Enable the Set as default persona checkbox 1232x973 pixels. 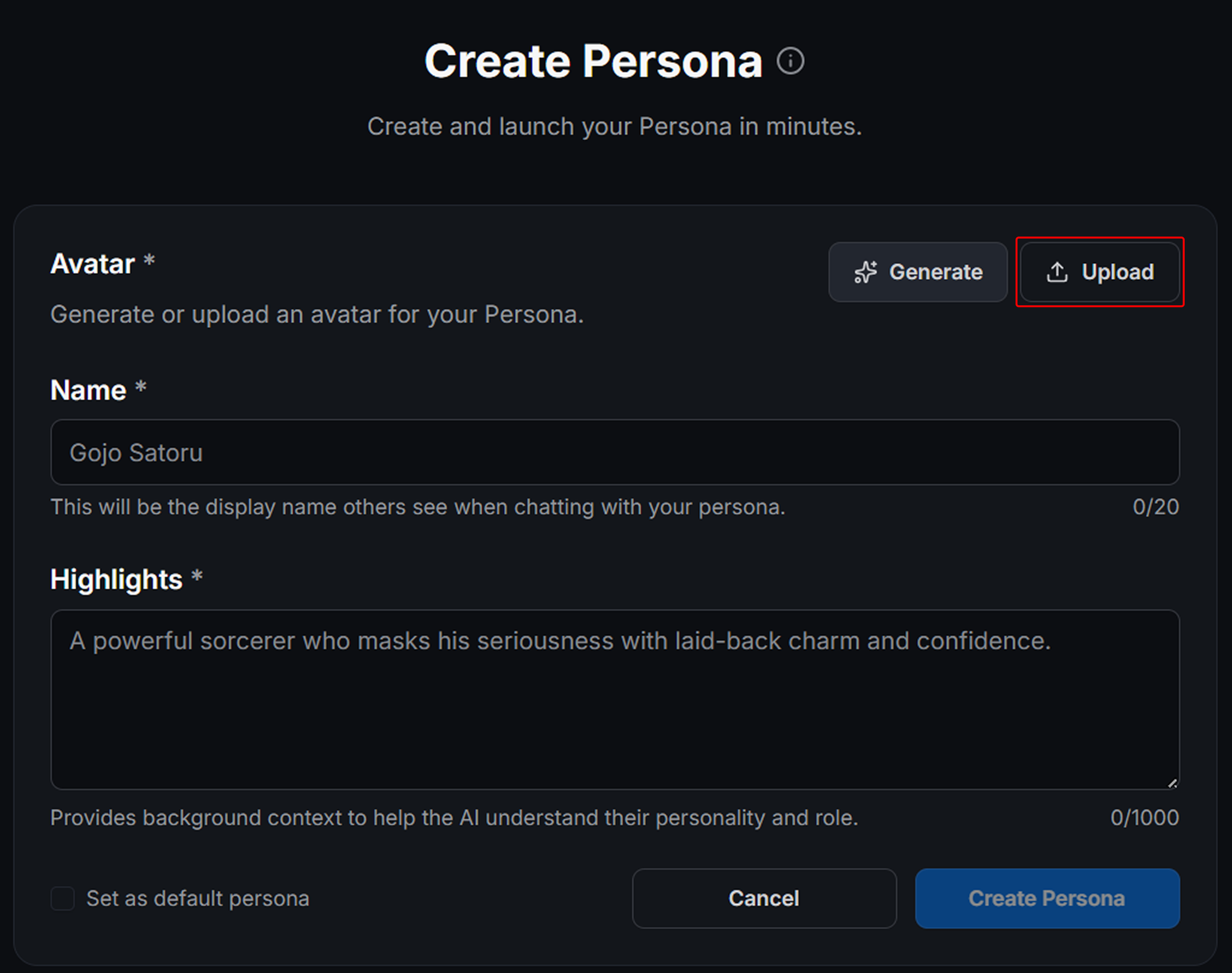click(x=63, y=898)
